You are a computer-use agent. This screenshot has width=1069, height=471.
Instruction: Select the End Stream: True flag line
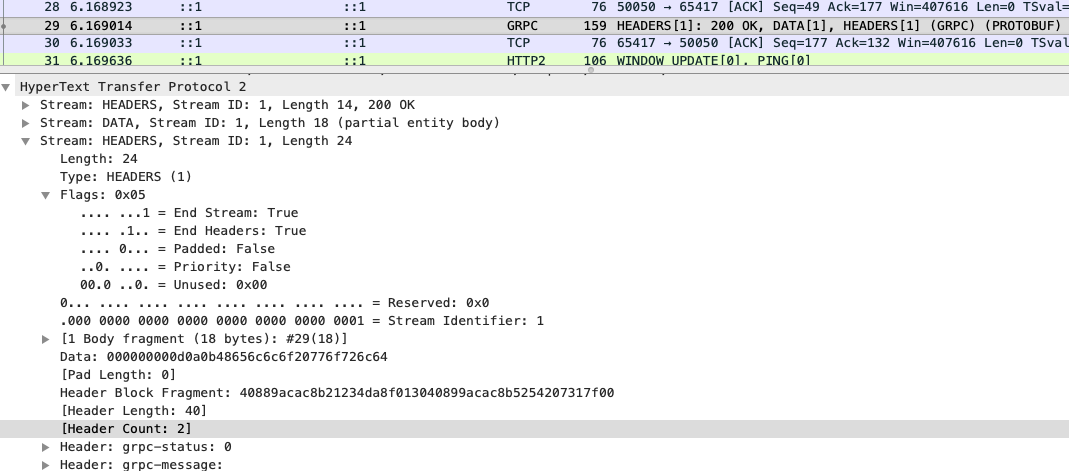(189, 213)
